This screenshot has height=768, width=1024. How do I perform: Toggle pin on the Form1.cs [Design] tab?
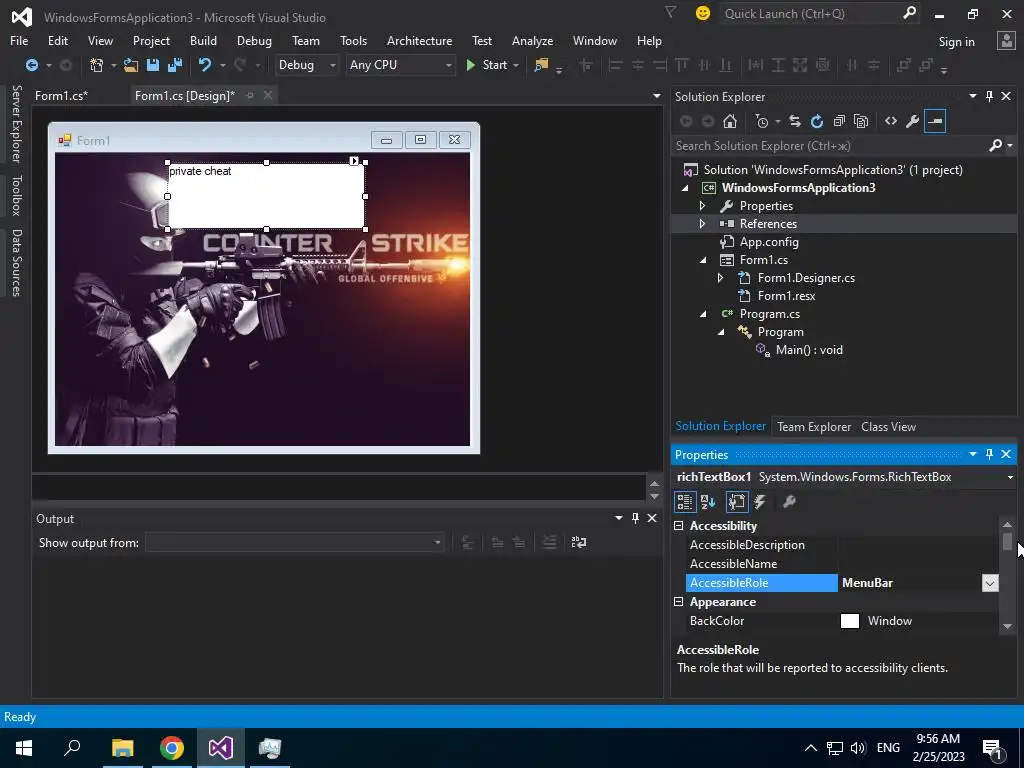click(250, 95)
